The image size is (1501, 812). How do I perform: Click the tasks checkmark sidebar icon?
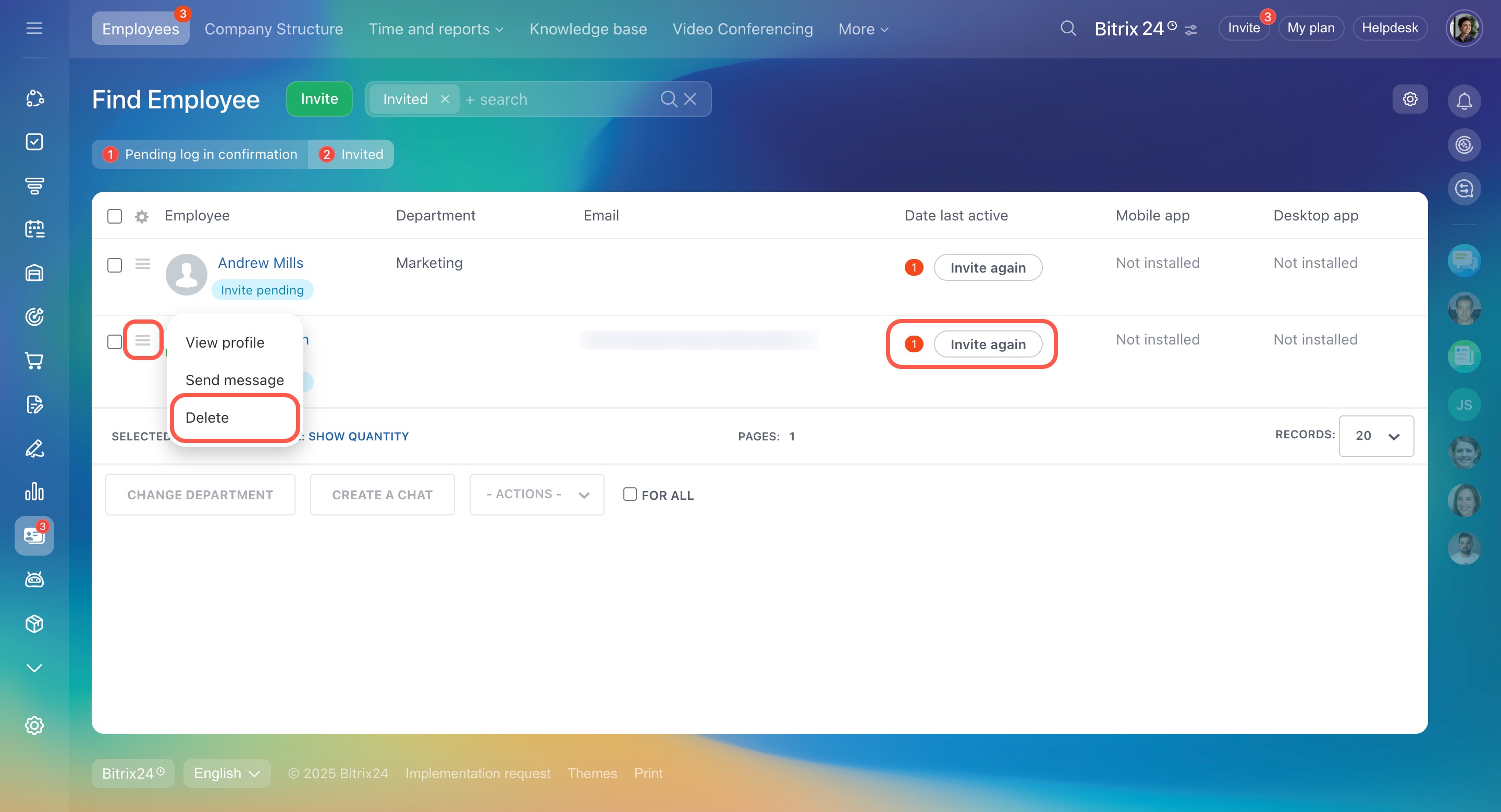coord(34,142)
